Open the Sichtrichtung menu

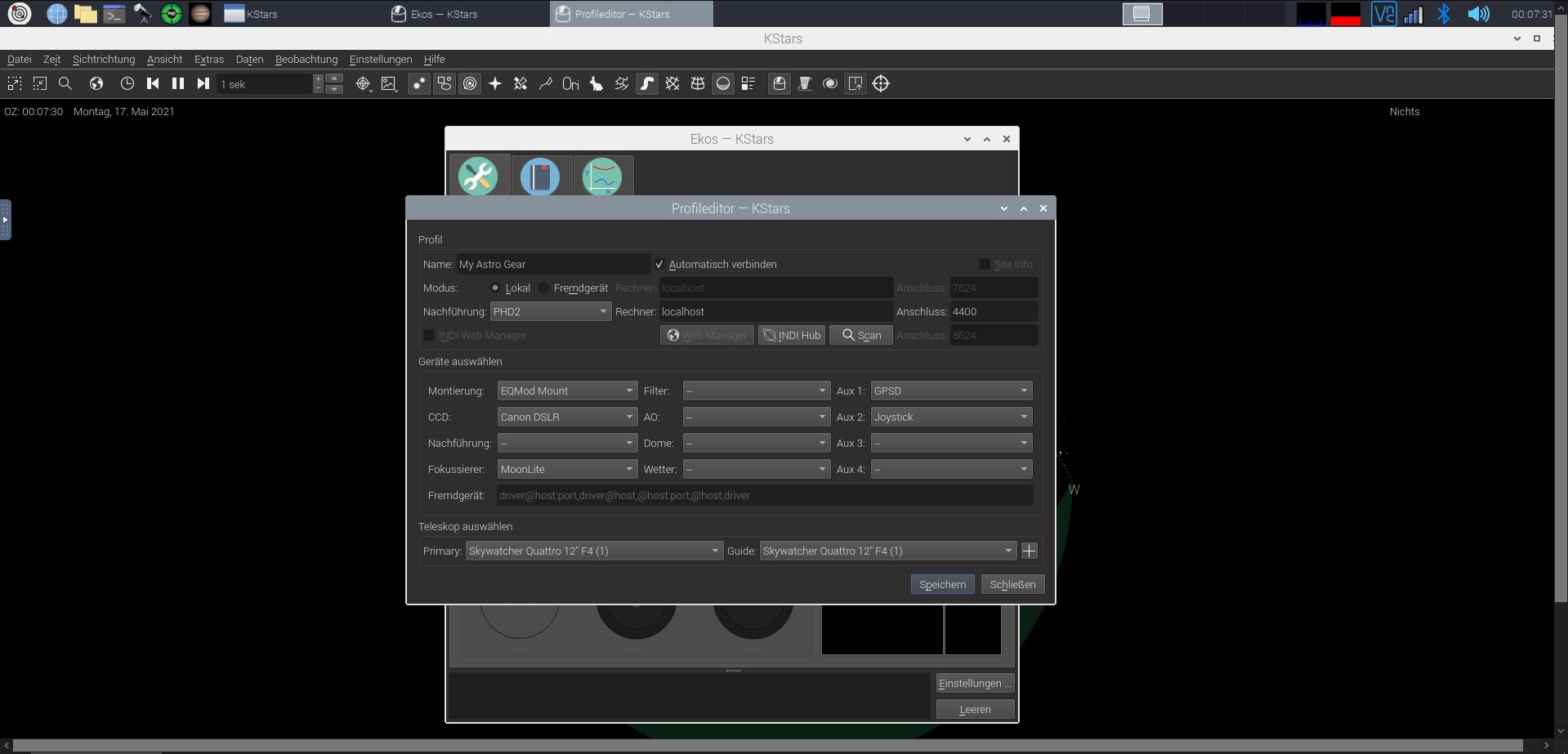pos(104,59)
